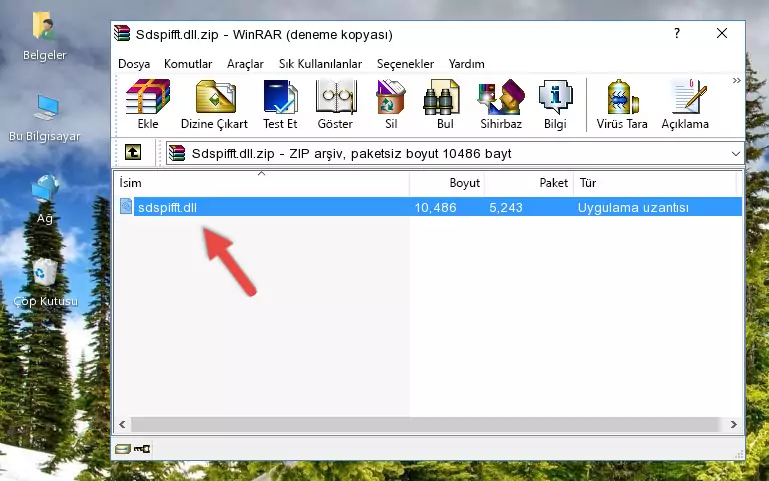Click the horizontal scrollbar track

425,425
